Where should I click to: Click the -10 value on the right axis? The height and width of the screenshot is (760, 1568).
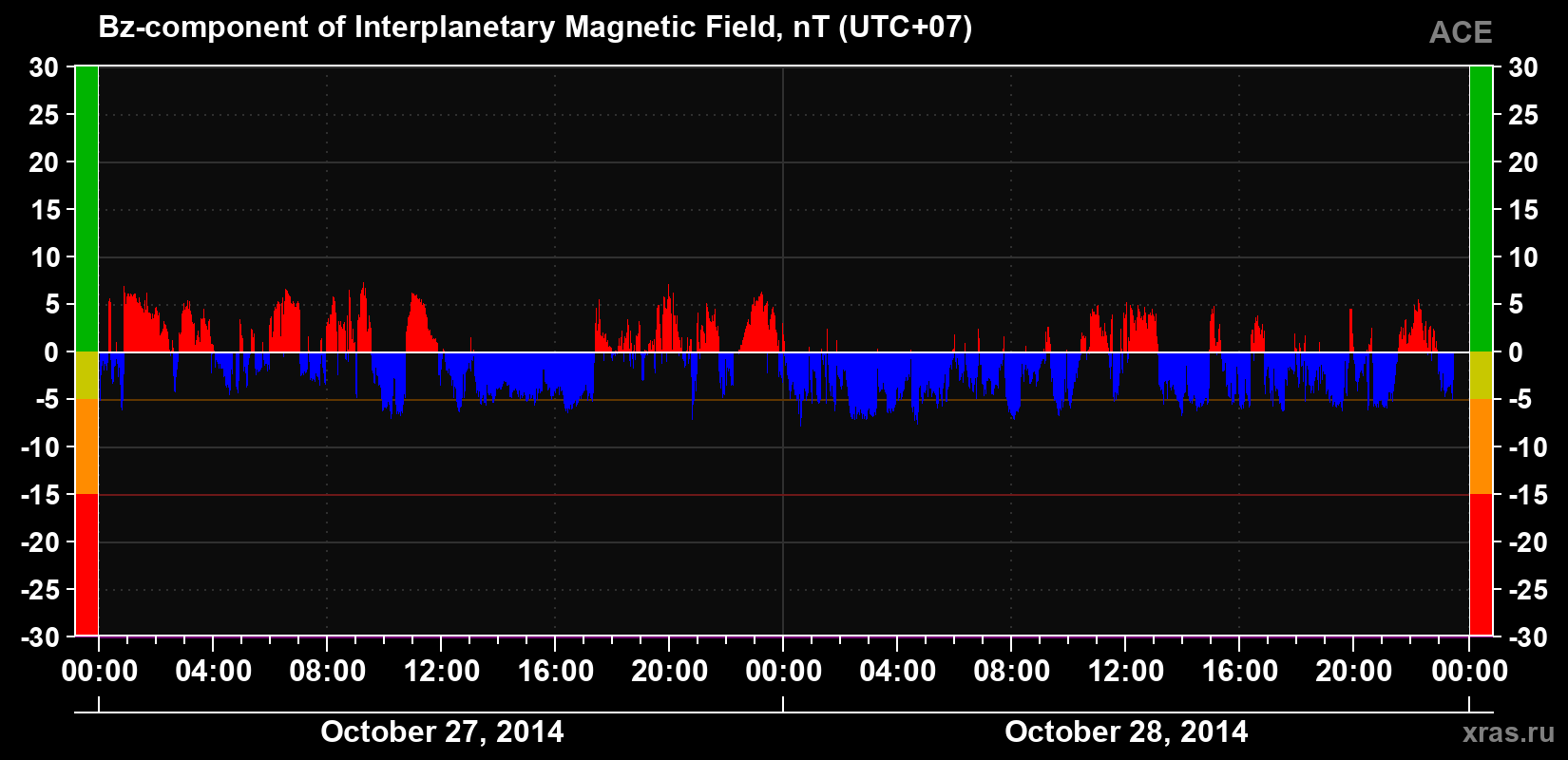(1528, 447)
